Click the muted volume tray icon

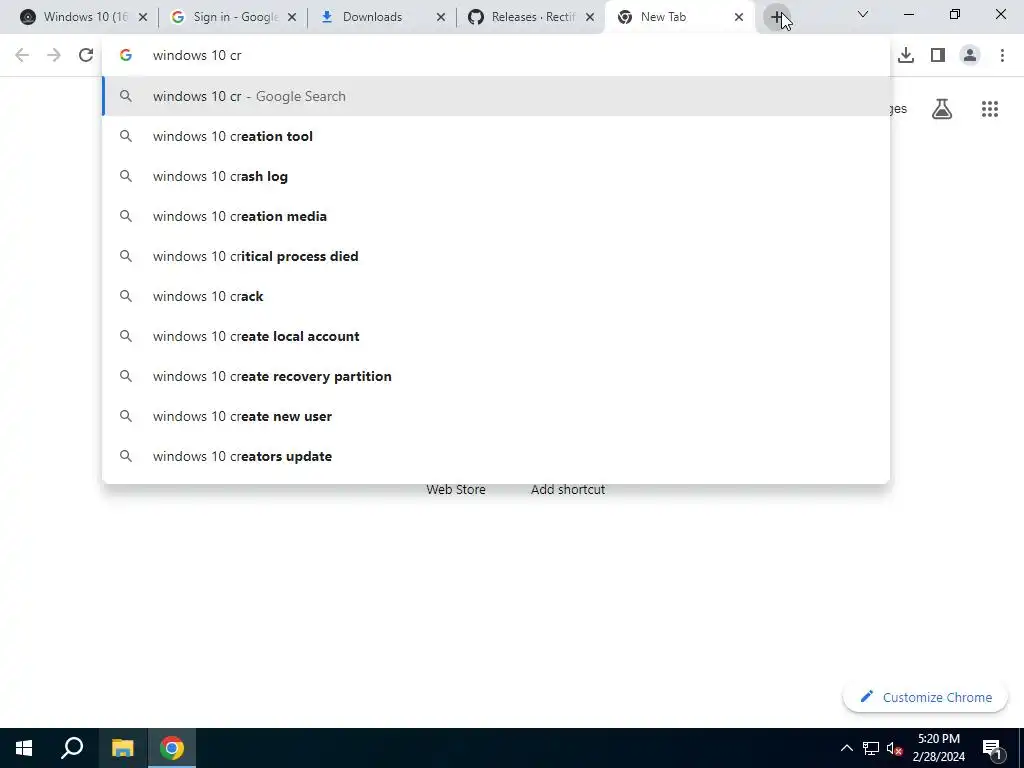coord(894,748)
